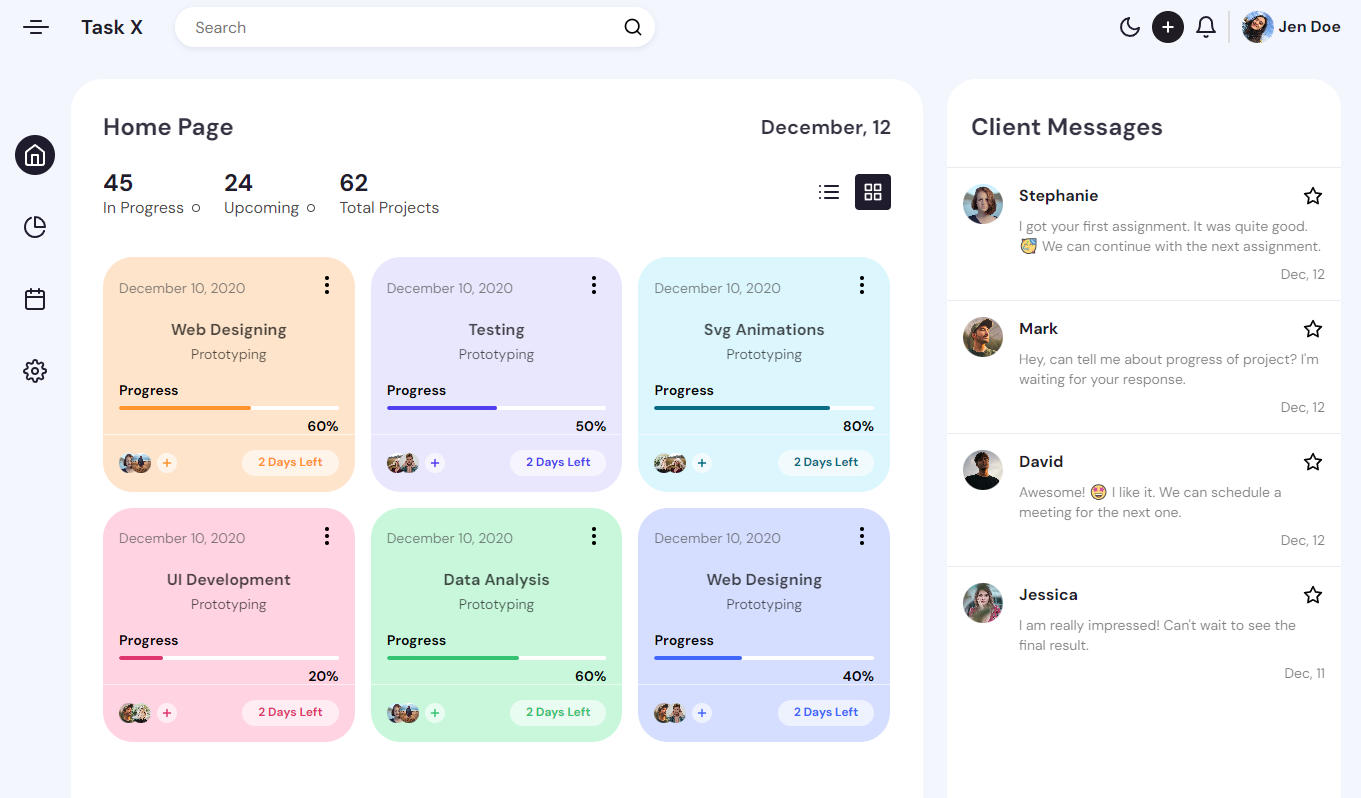The width and height of the screenshot is (1361, 798).
Task: Switch projects to list view
Action: tap(829, 192)
